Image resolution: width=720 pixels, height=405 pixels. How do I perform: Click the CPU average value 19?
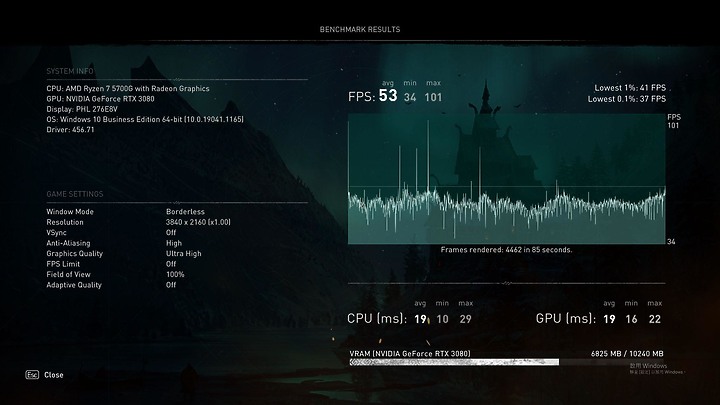(420, 319)
